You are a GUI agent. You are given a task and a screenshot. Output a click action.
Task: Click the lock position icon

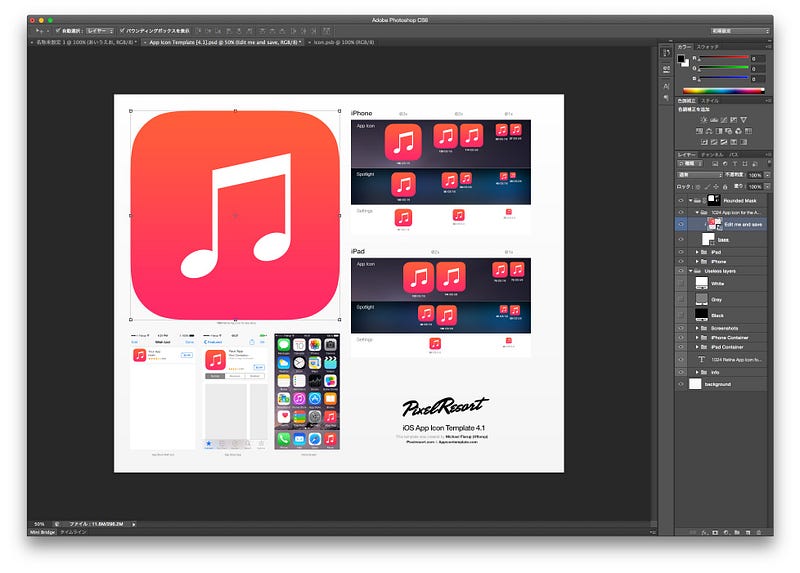tap(716, 187)
